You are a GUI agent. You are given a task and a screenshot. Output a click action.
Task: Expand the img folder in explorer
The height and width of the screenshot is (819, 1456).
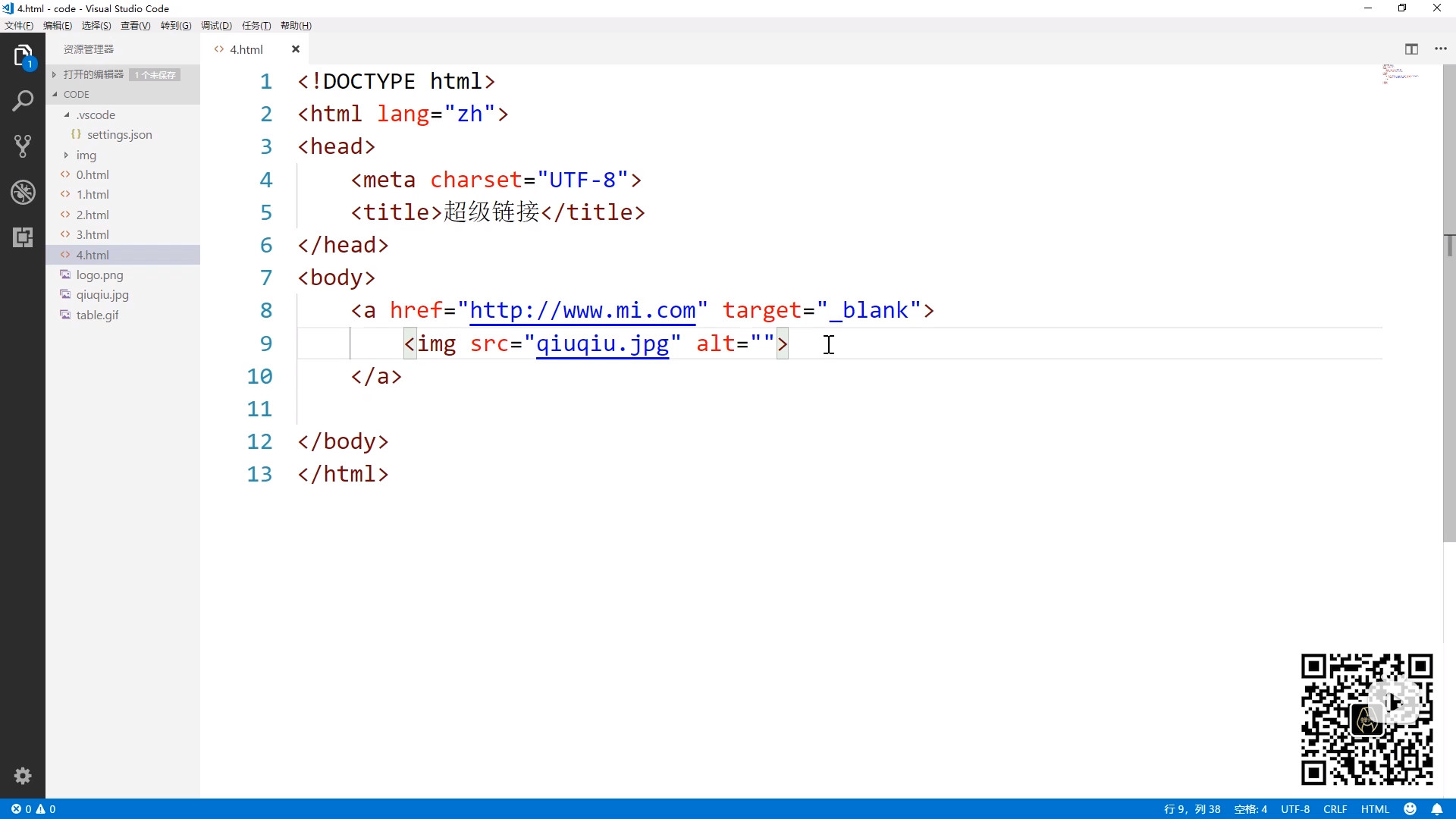tap(66, 155)
